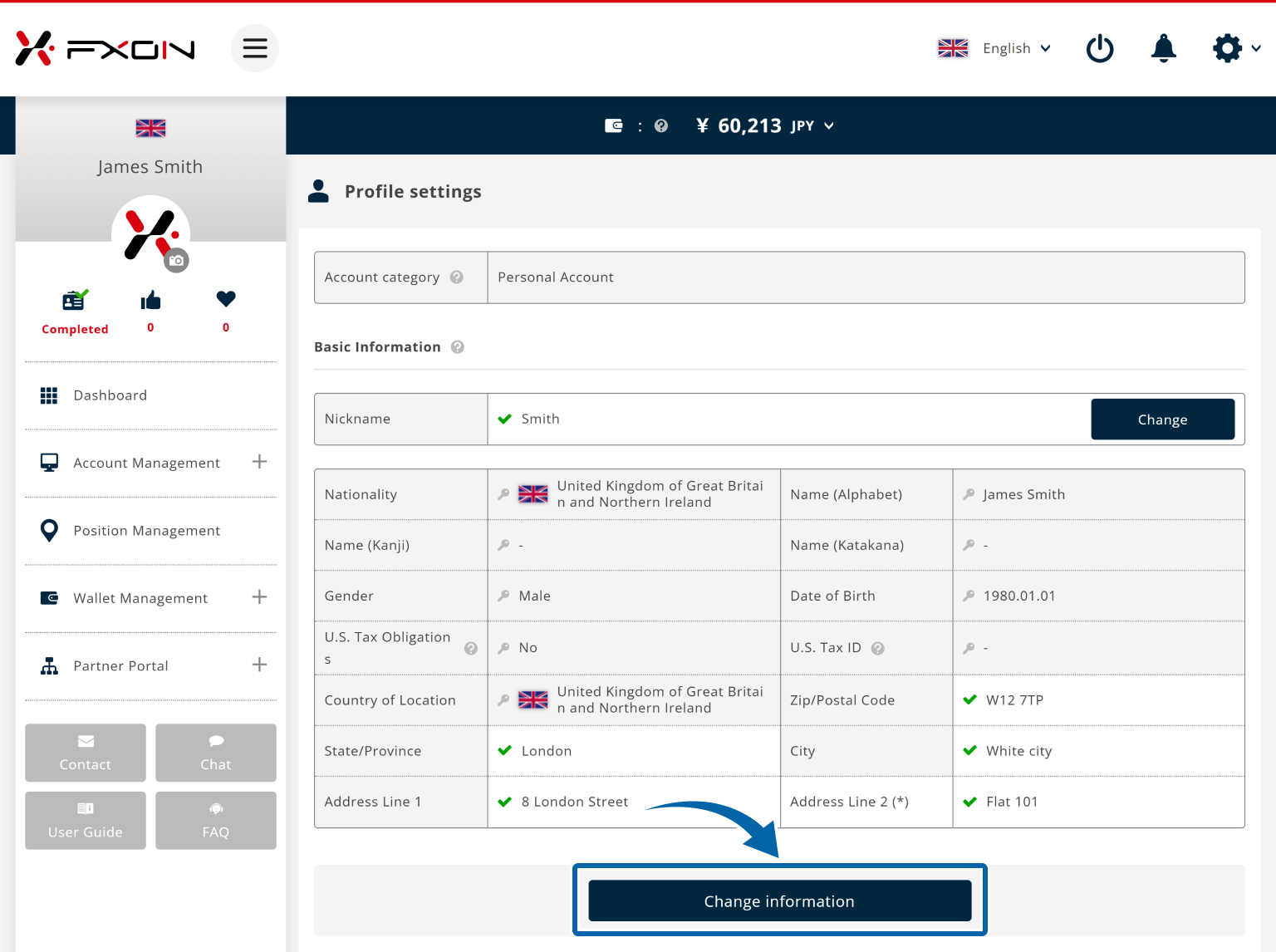Open Dashboard from the sidebar

coord(110,395)
